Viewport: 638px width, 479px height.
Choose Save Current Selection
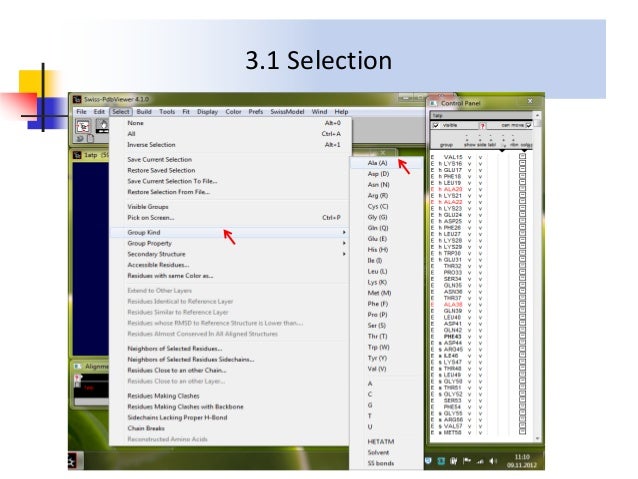click(230, 160)
